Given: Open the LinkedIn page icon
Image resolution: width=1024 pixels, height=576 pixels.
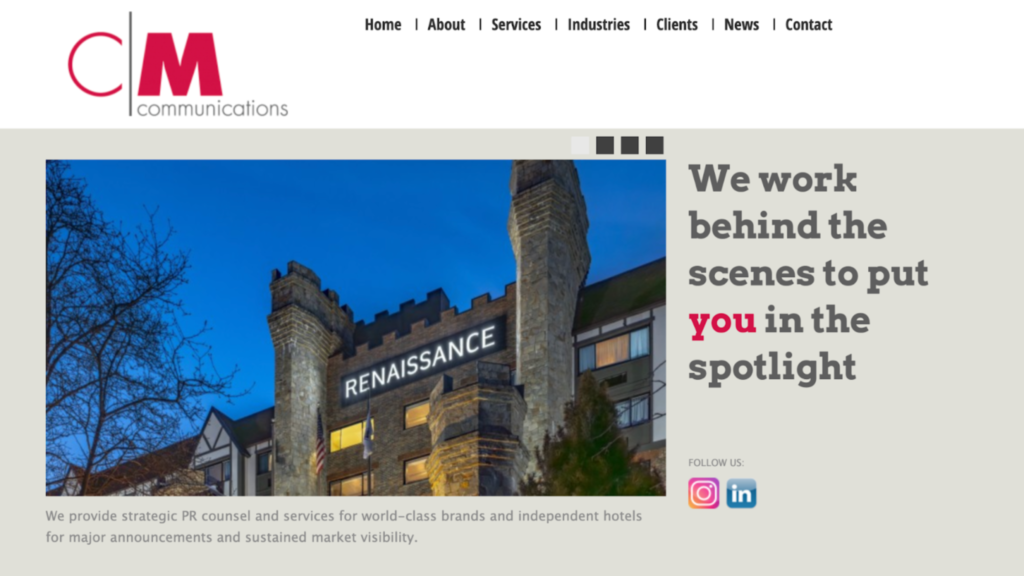Looking at the screenshot, I should point(741,493).
